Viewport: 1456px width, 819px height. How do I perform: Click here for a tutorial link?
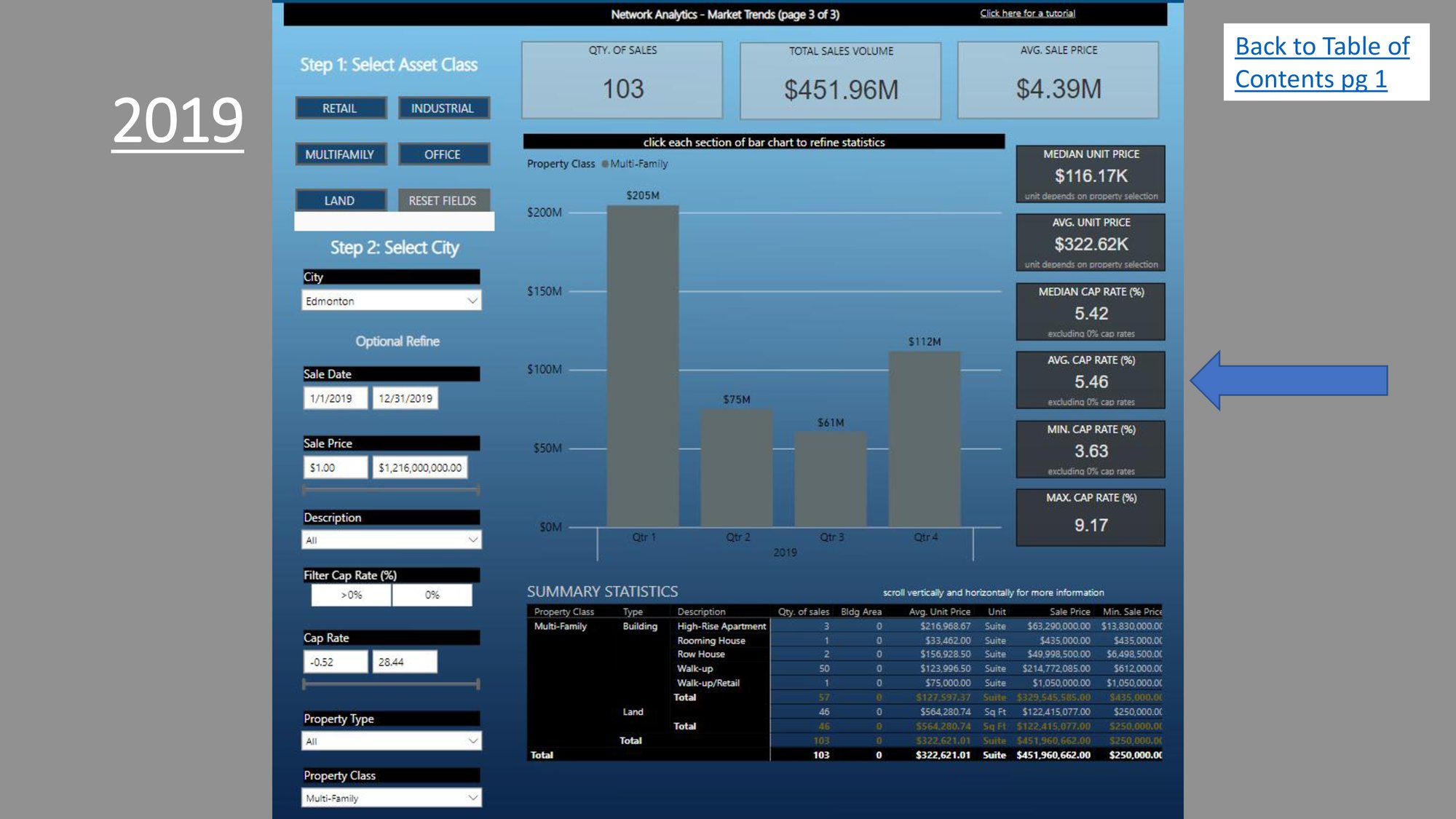(1027, 13)
